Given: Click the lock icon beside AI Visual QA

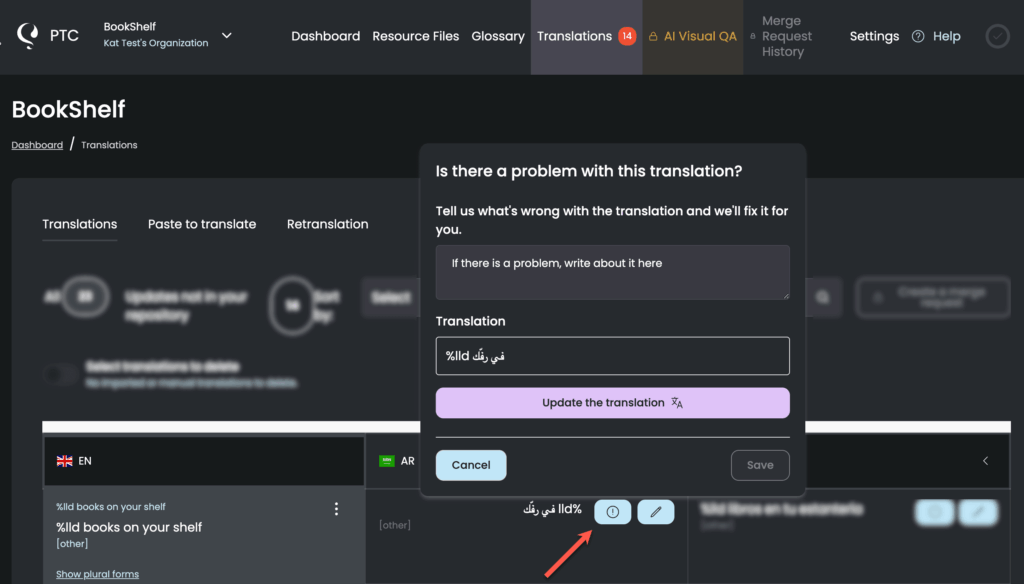Looking at the screenshot, I should click(x=652, y=37).
